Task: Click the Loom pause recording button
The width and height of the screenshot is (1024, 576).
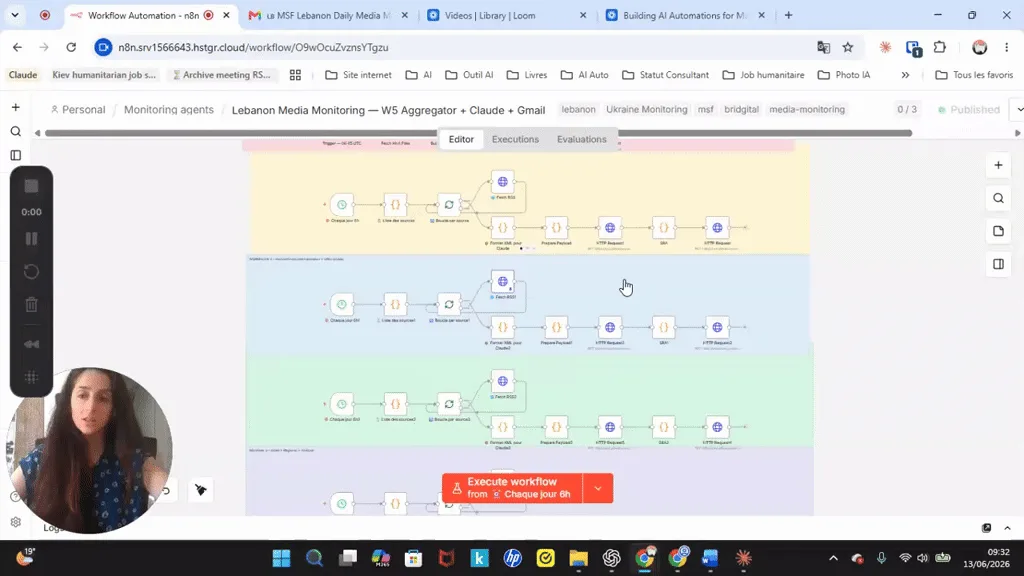Action: [31, 238]
